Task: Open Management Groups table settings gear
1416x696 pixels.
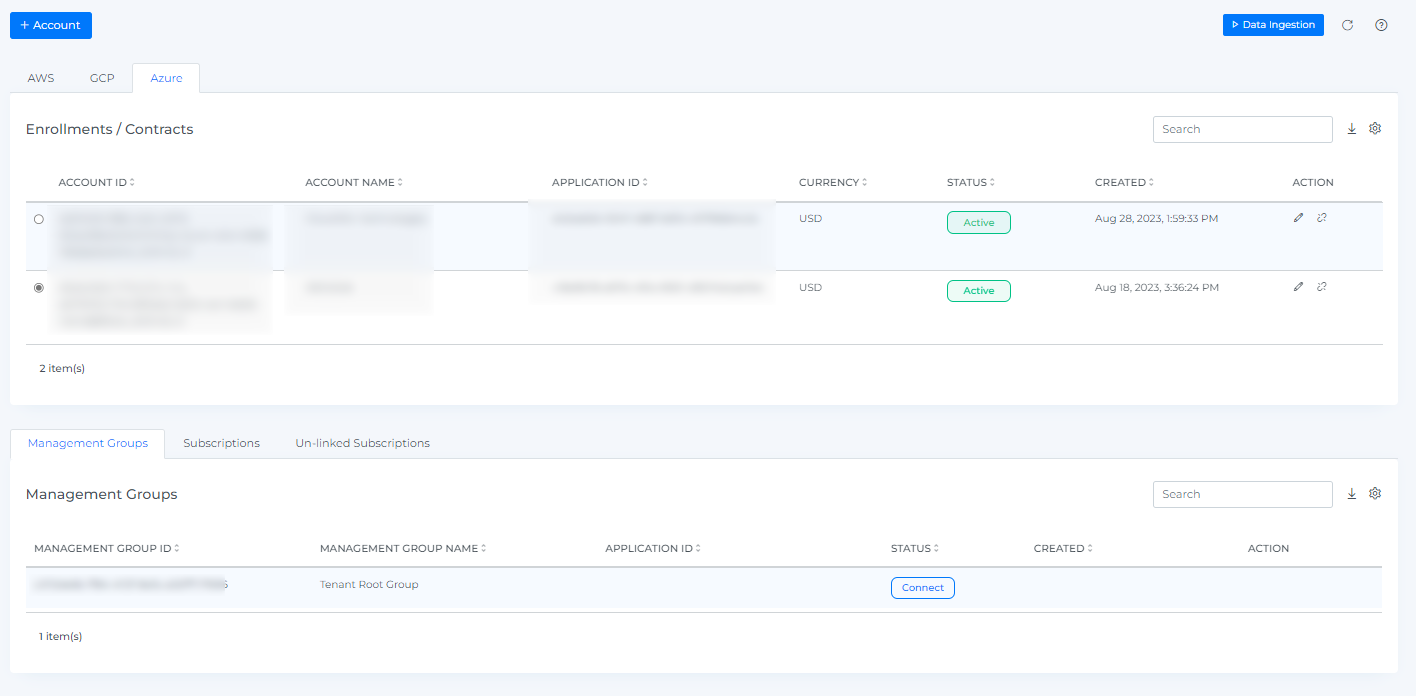Action: (x=1375, y=494)
